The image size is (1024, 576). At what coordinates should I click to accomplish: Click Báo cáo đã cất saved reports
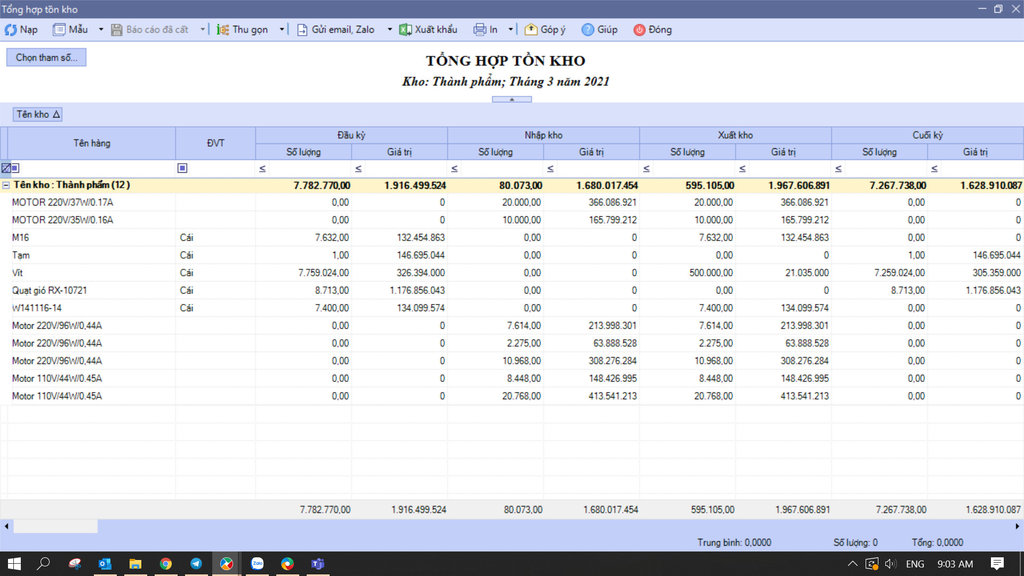click(150, 30)
